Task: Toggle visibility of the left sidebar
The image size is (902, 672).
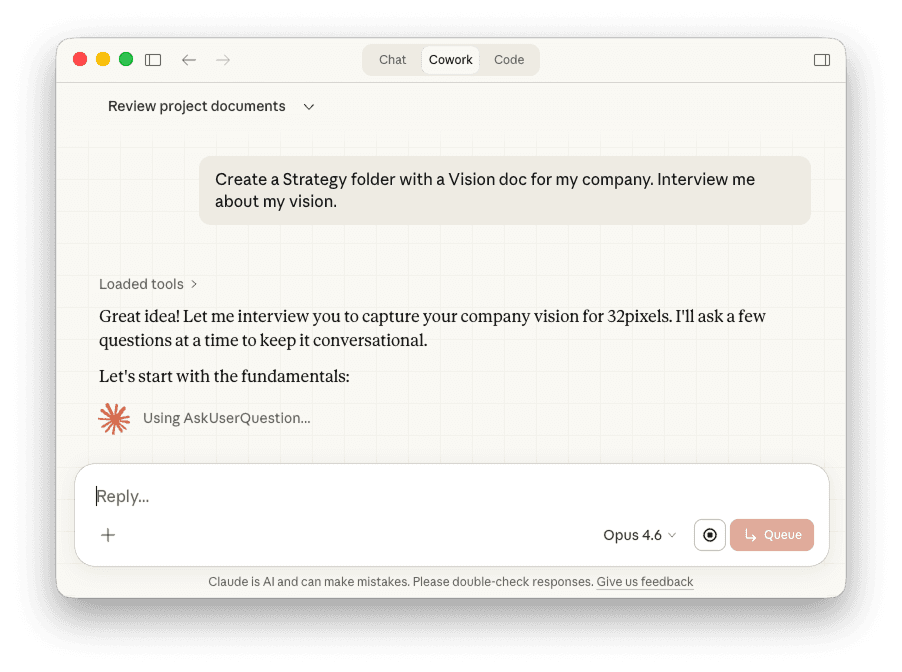Action: pos(153,60)
